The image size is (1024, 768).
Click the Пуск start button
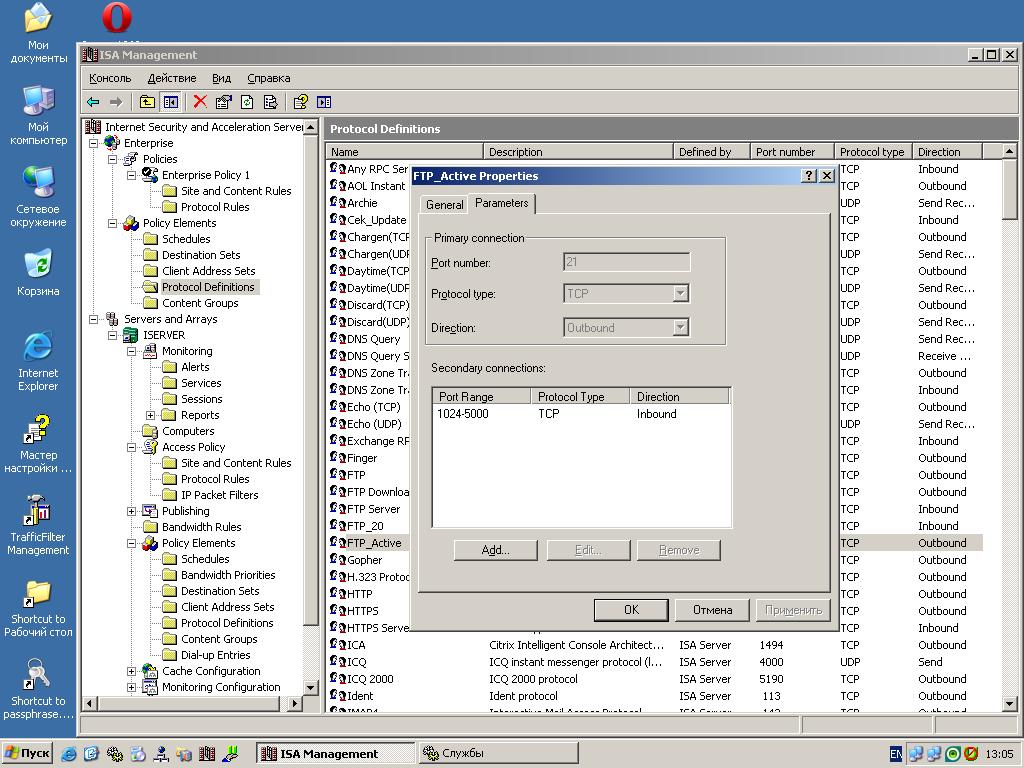[27, 754]
